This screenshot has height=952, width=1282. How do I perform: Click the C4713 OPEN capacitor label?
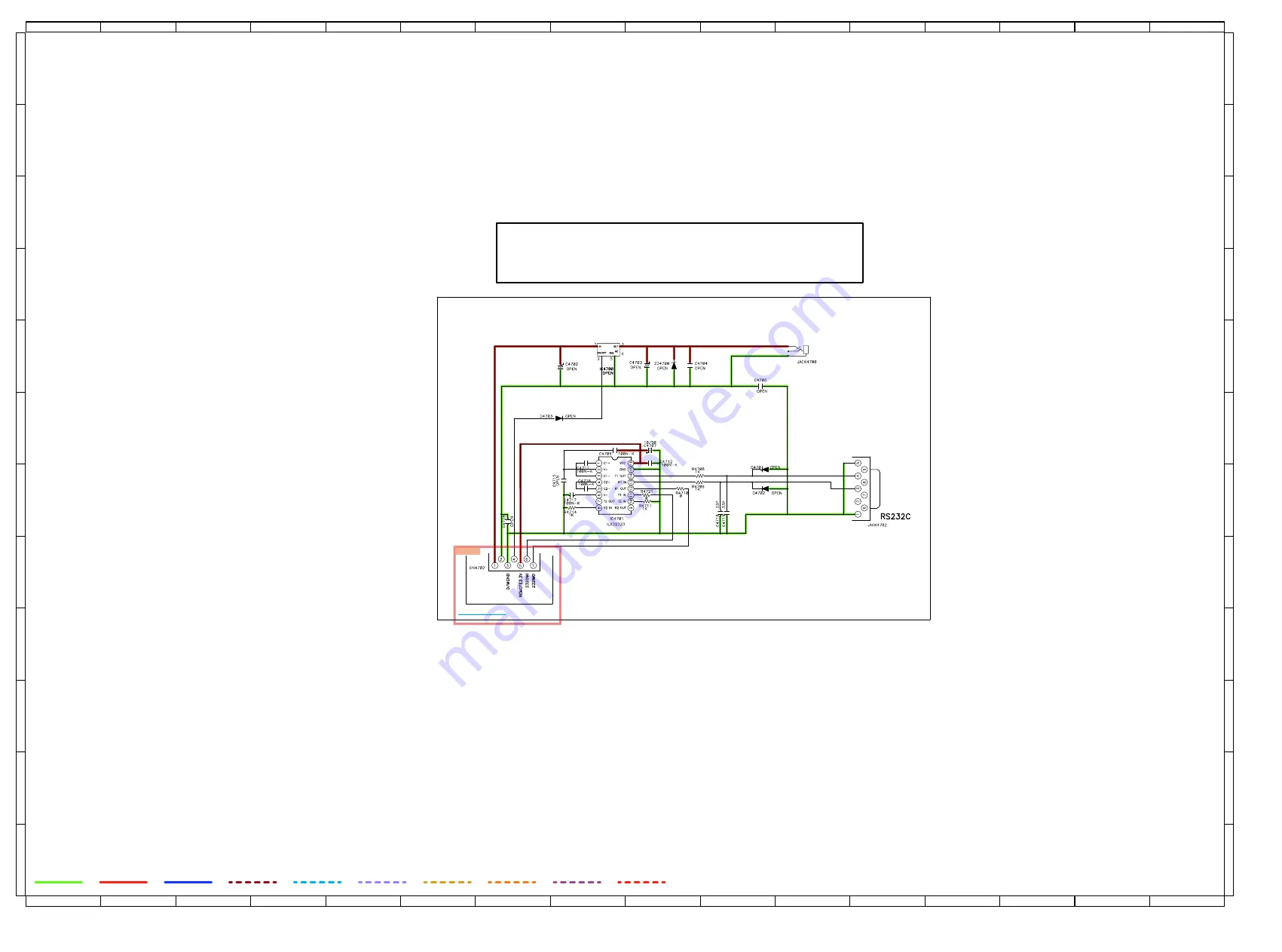pyautogui.click(x=555, y=480)
